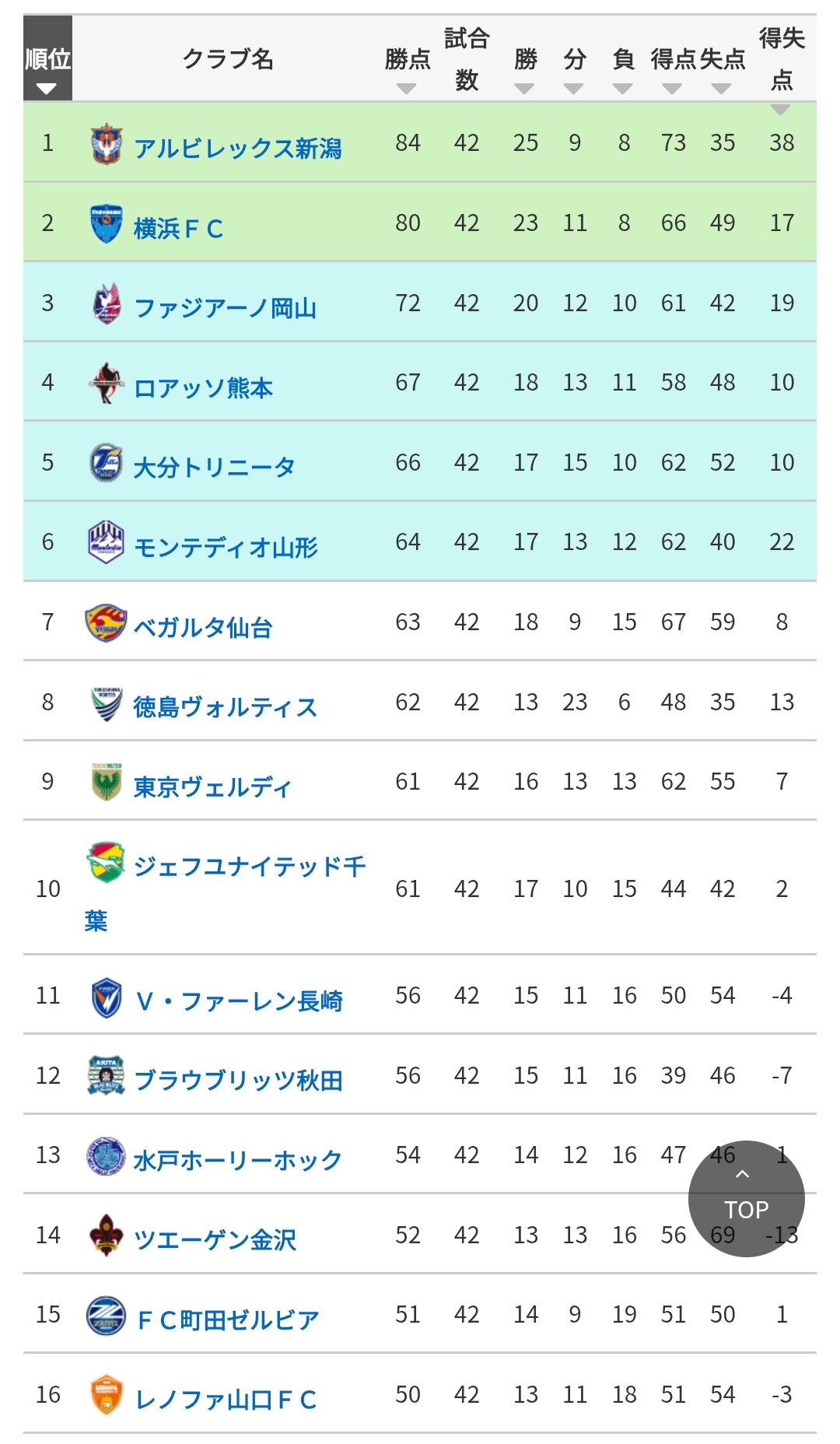Open the ＦＣ町田ゼルビア team link

pos(227,1320)
